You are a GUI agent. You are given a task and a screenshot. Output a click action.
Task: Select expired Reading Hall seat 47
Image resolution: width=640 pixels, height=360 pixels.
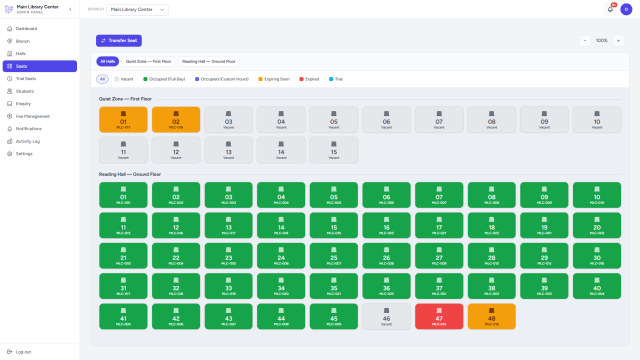[439, 317]
